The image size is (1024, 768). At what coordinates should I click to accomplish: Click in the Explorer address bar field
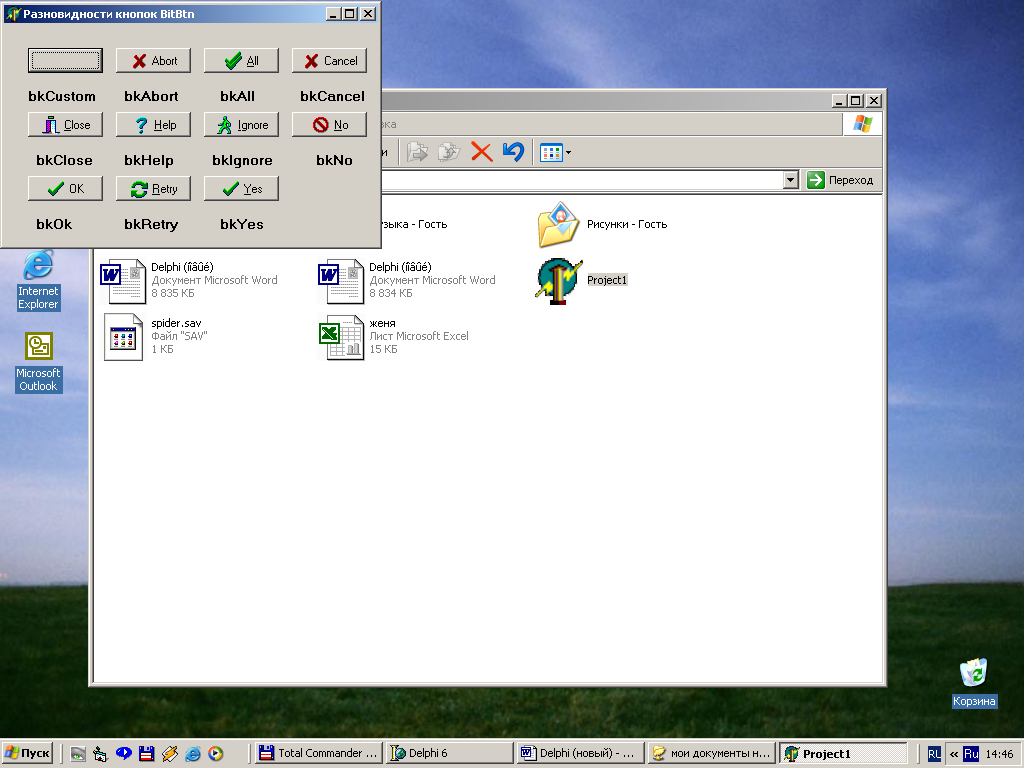coord(581,180)
